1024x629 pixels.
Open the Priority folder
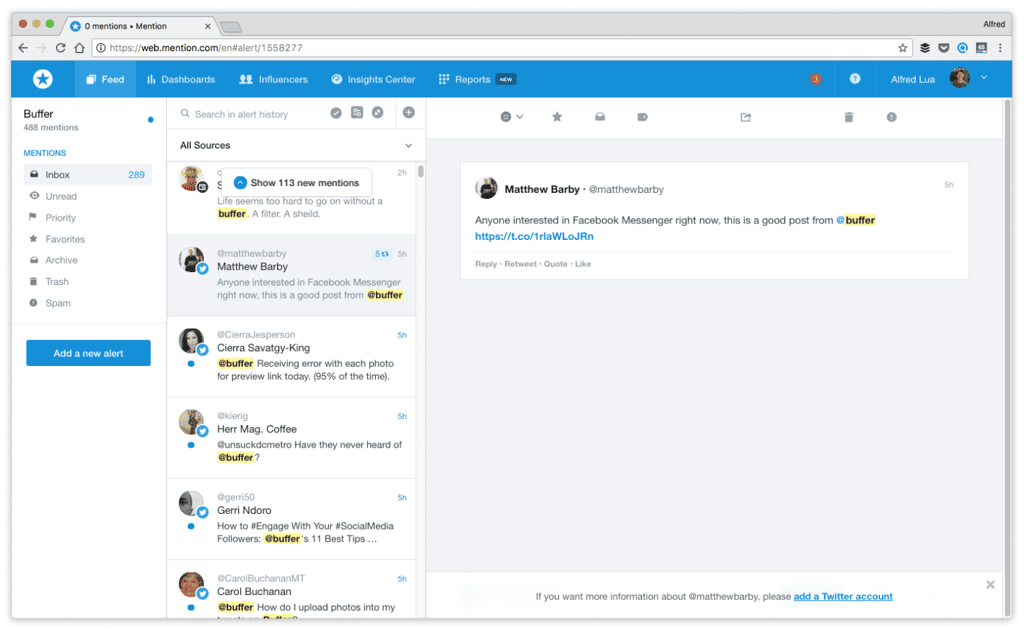88,218
